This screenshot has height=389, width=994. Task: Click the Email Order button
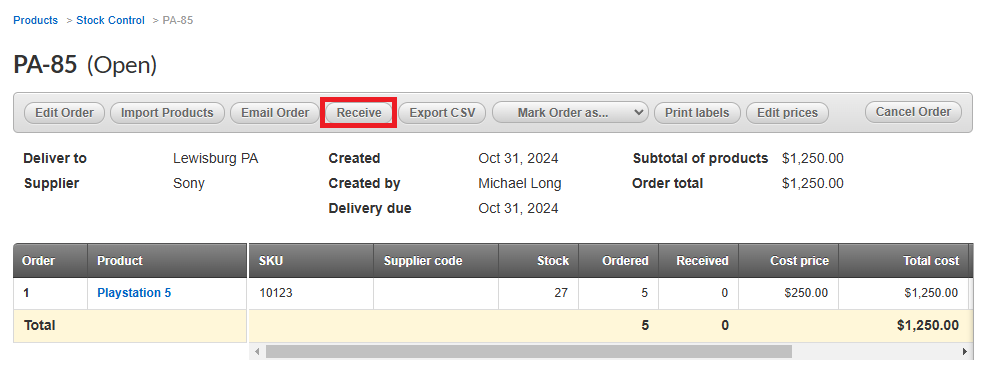[x=275, y=113]
